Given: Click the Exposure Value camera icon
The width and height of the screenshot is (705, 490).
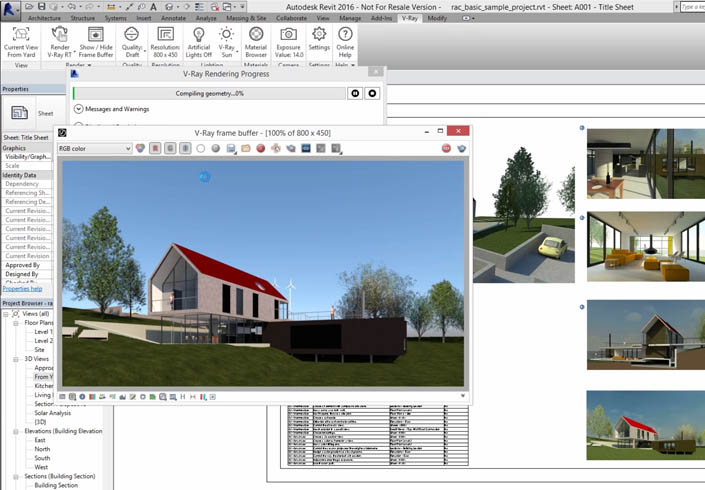Looking at the screenshot, I should tap(289, 34).
